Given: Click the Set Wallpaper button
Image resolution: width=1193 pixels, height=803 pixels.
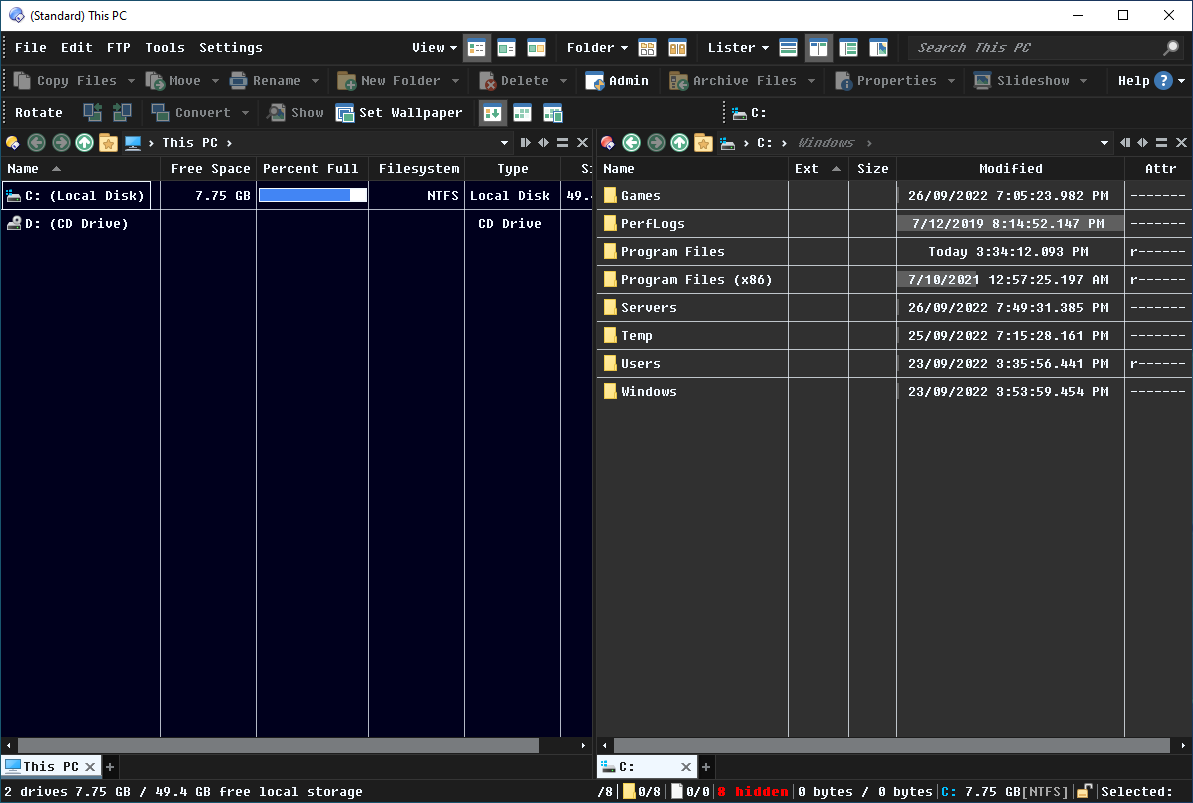Looking at the screenshot, I should (x=399, y=113).
